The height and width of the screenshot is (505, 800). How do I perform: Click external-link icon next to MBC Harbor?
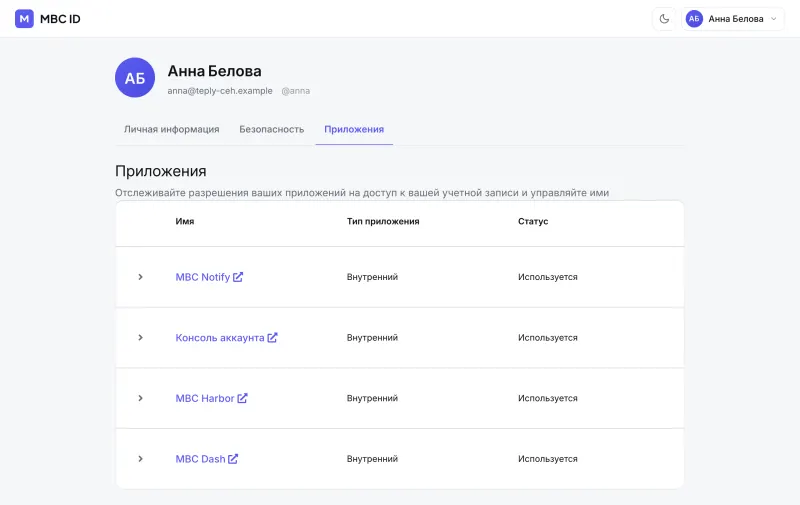pyautogui.click(x=242, y=398)
